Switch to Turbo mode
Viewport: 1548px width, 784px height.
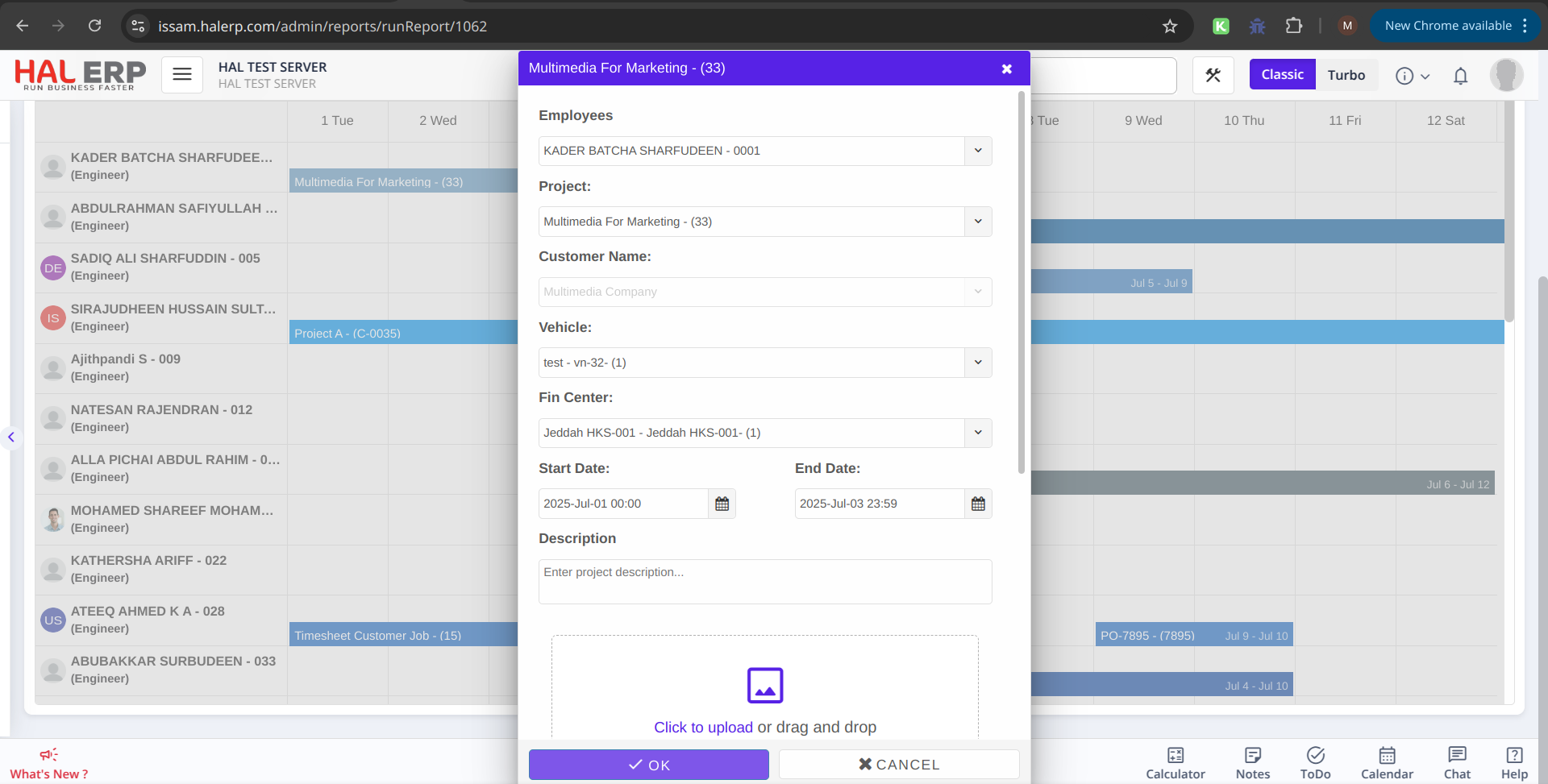click(1346, 75)
